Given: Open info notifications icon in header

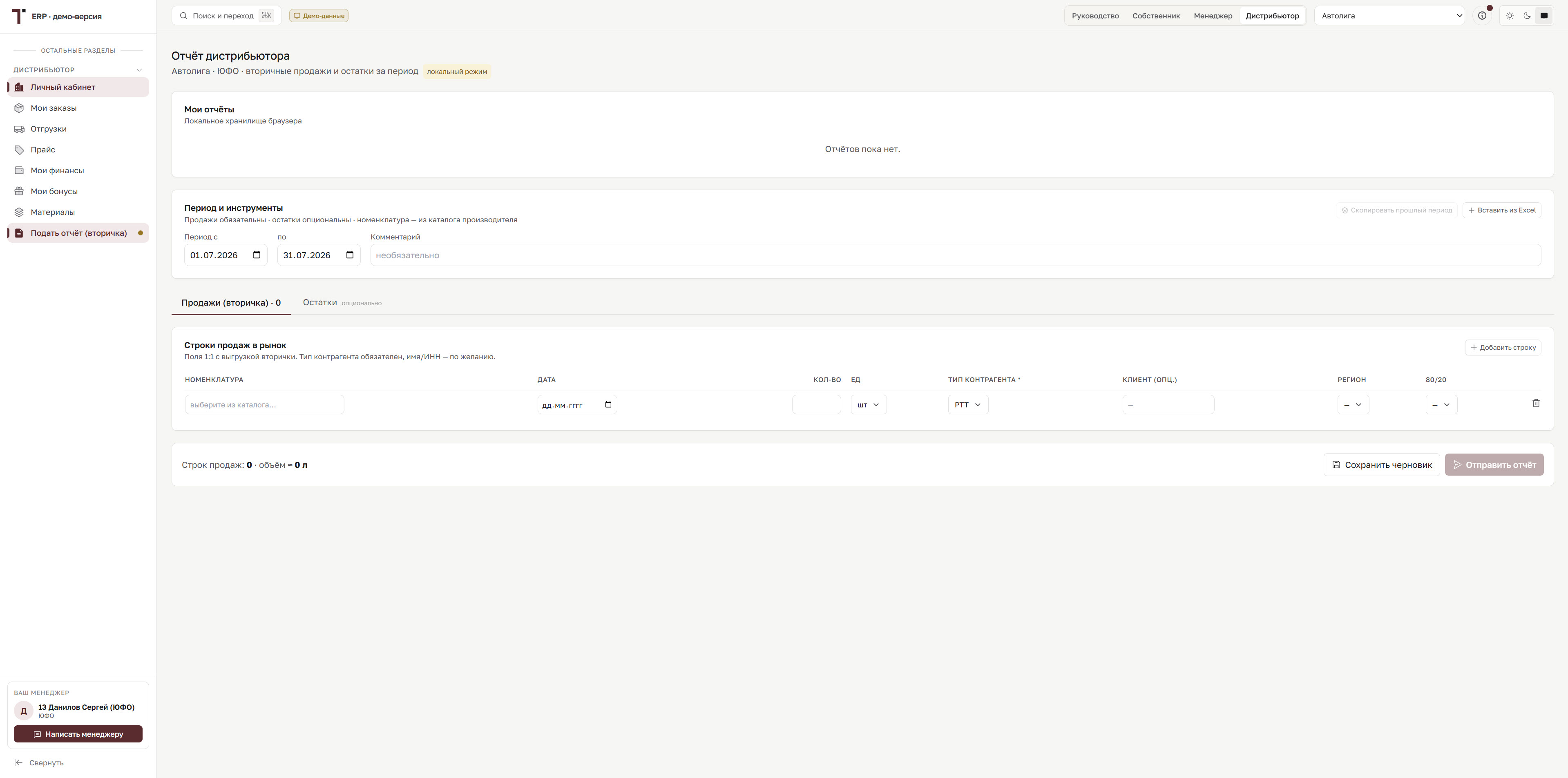Looking at the screenshot, I should click(1482, 16).
